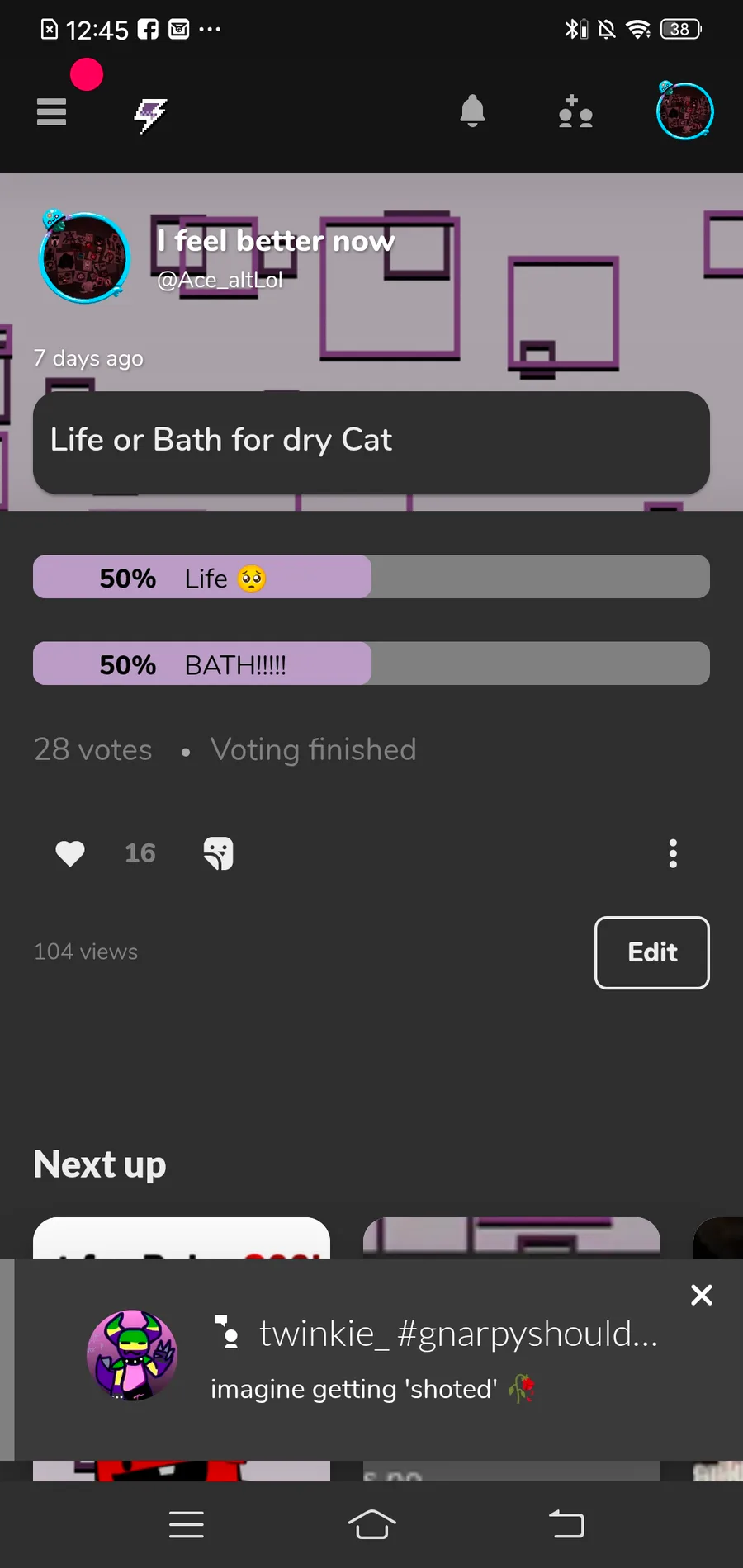Open the reactions sticker icon

[x=219, y=853]
